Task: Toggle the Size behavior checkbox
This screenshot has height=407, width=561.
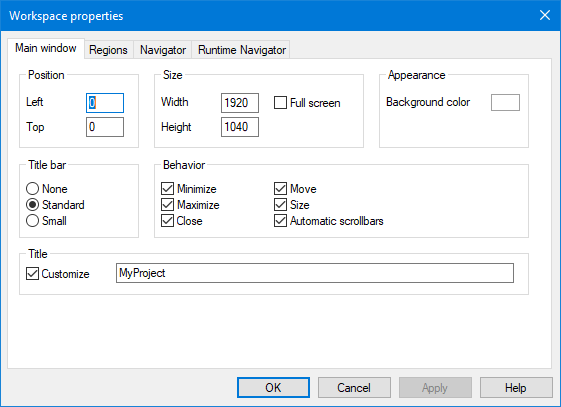Action: 280,205
